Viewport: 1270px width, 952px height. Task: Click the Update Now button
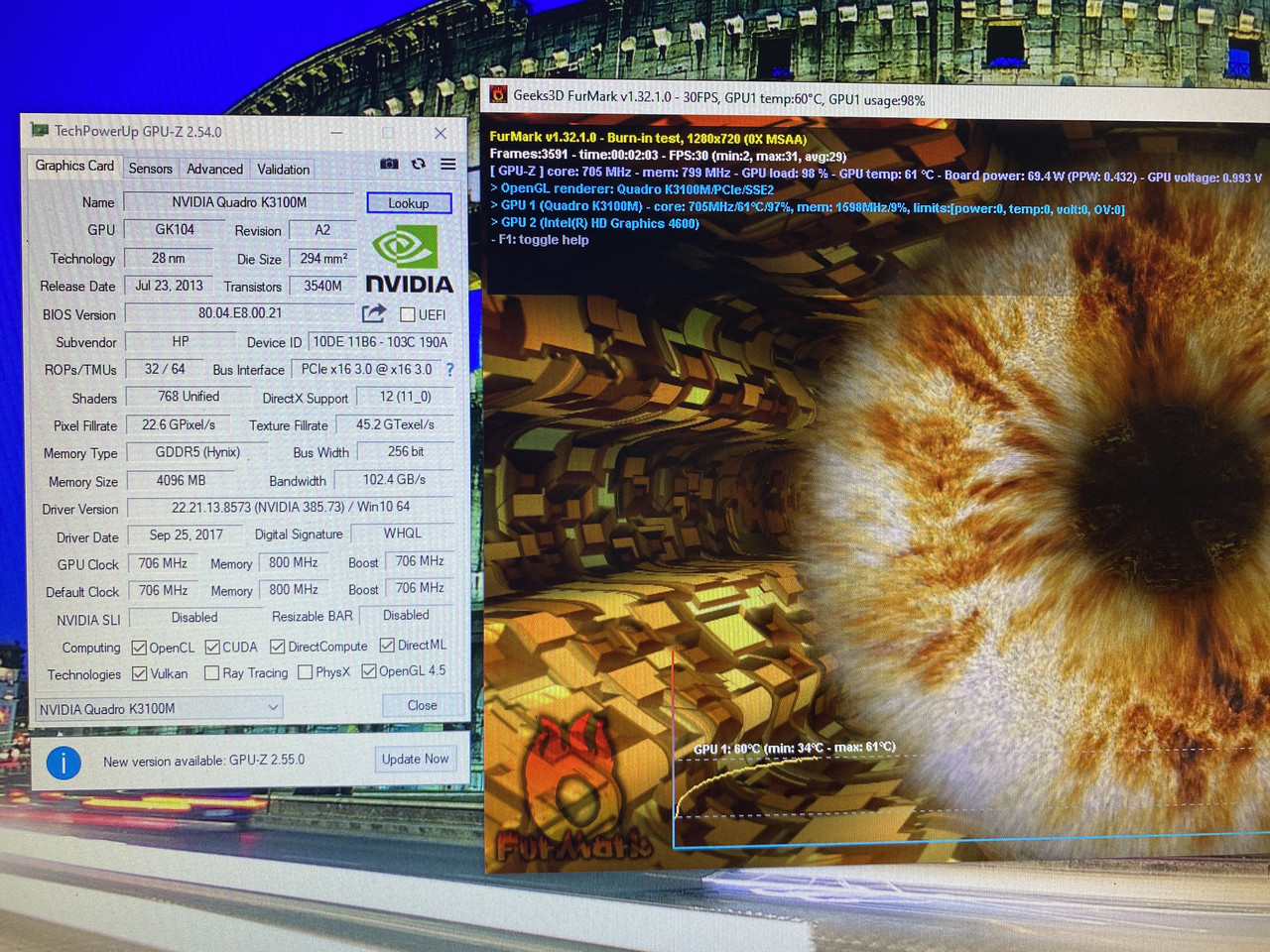pyautogui.click(x=415, y=759)
